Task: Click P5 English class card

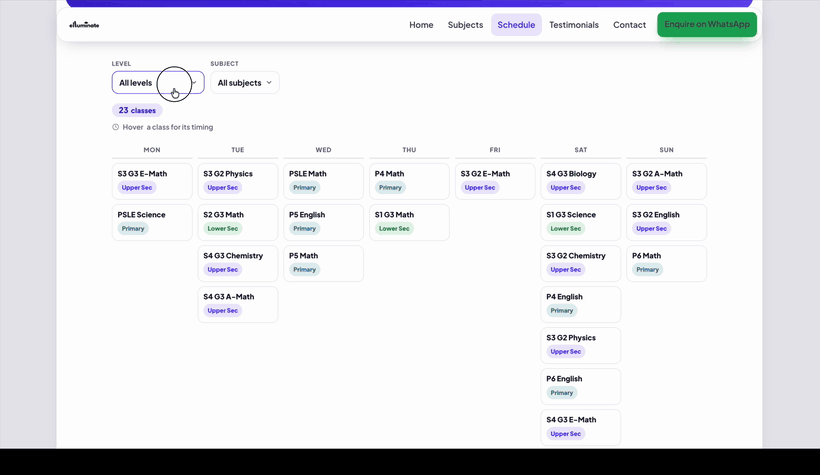Action: coord(324,222)
